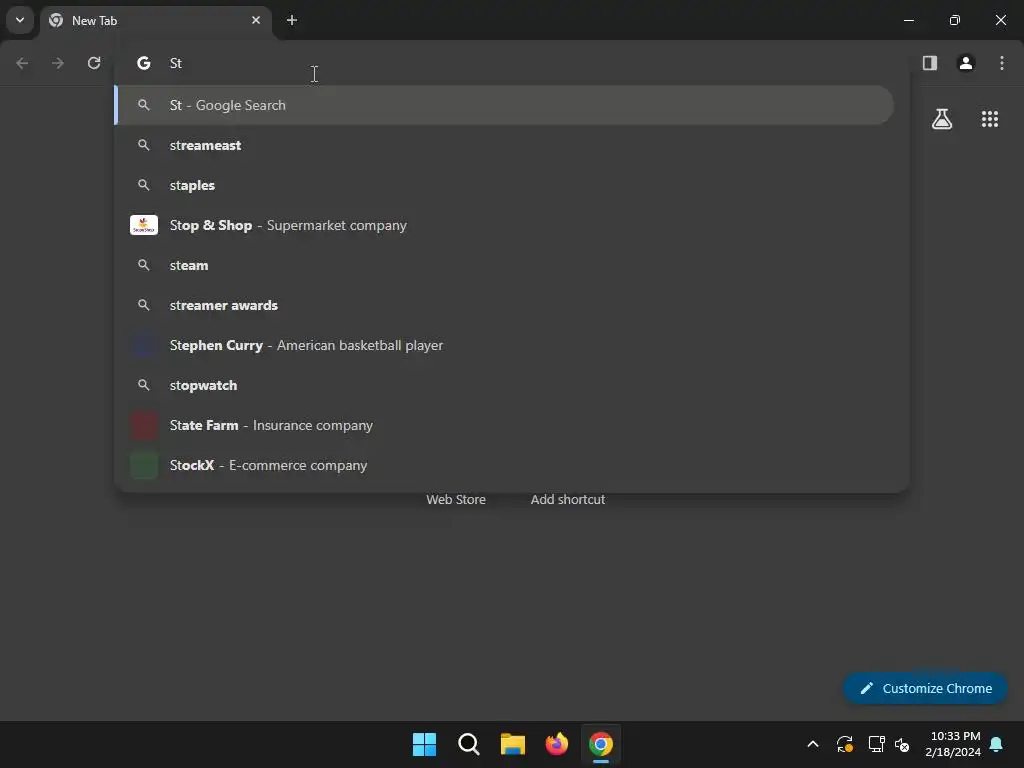Open Chrome three-dot menu
The height and width of the screenshot is (768, 1024).
point(1002,63)
